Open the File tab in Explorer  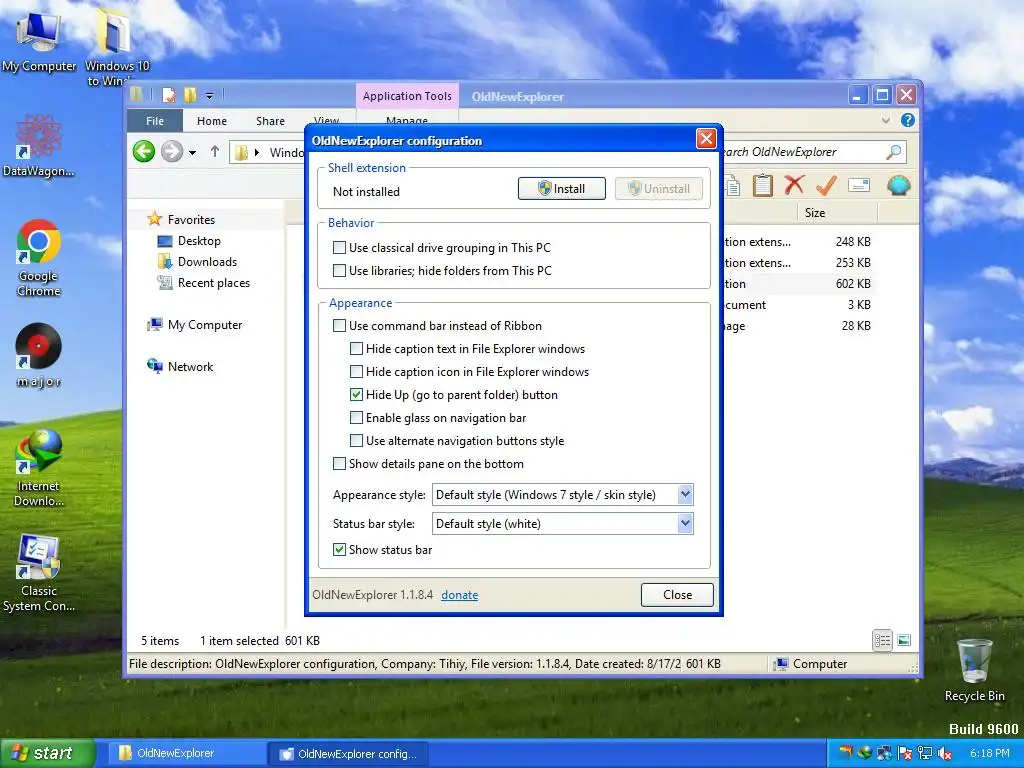click(x=155, y=121)
